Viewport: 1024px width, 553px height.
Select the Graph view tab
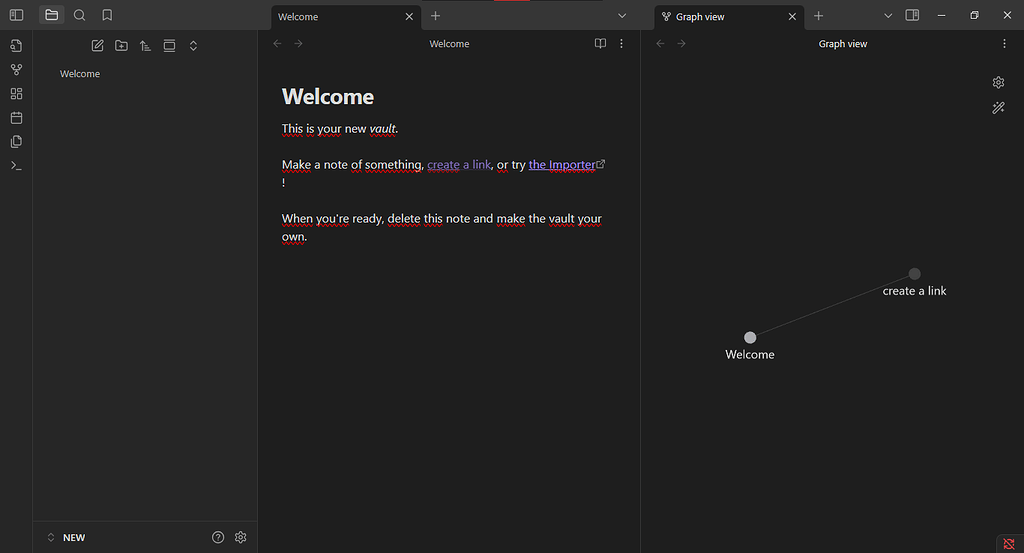pos(720,17)
